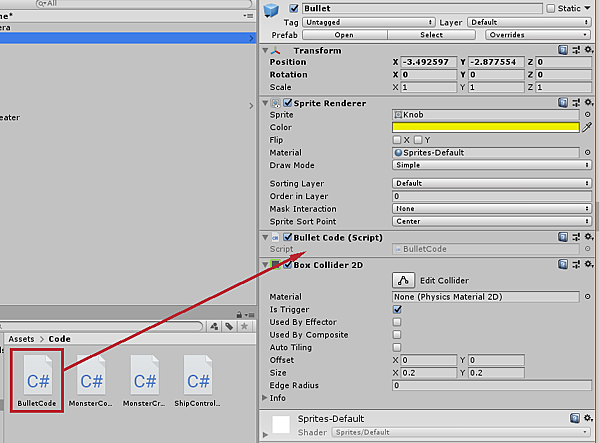
Task: Click the Search by Label tag icon
Action: coord(229,326)
